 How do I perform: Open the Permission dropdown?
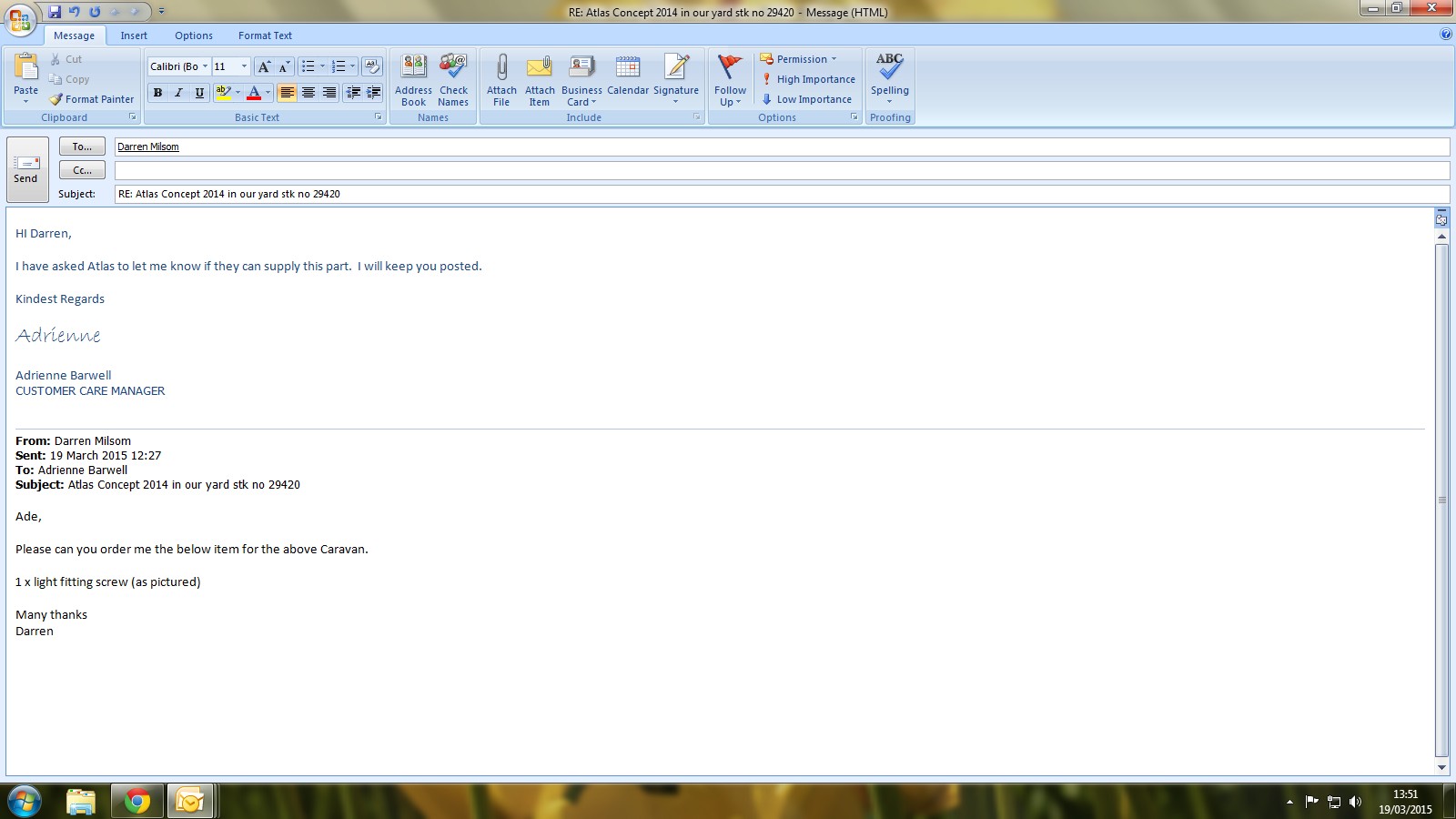[798, 59]
